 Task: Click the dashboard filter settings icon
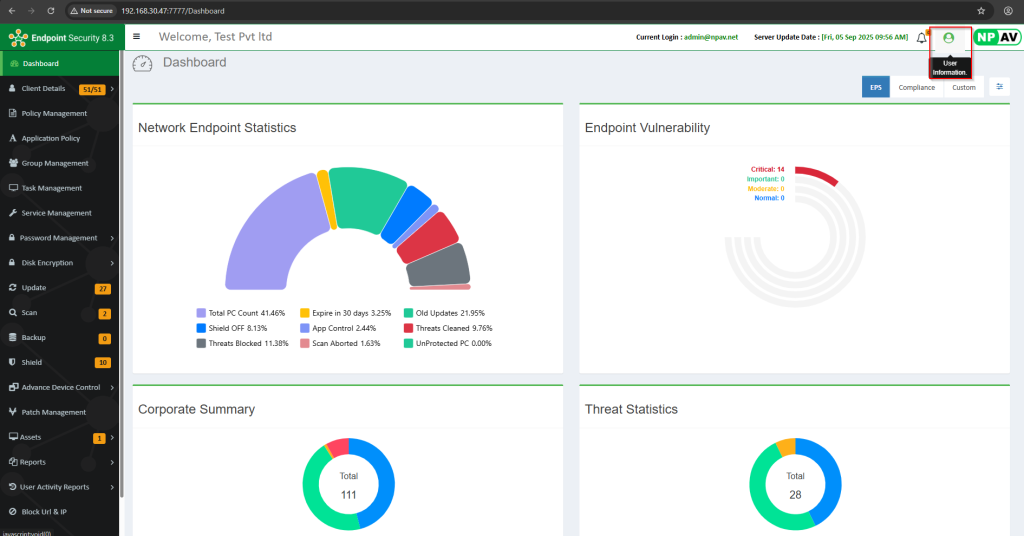(x=999, y=87)
